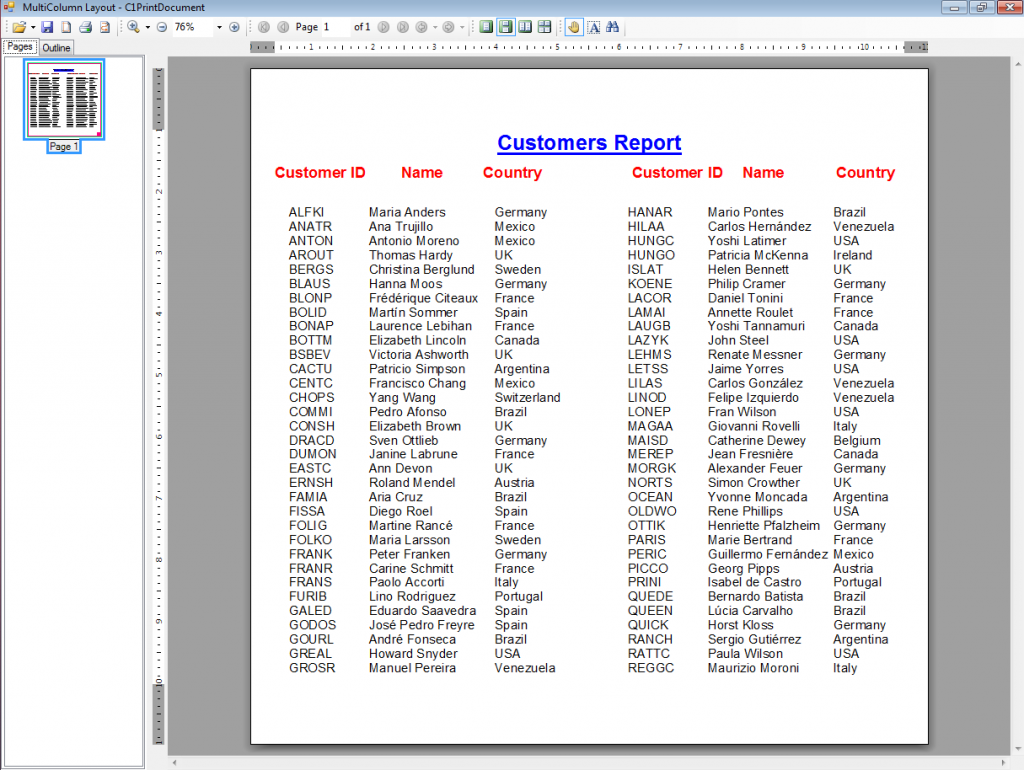Switch to the Pages tab

[20, 47]
